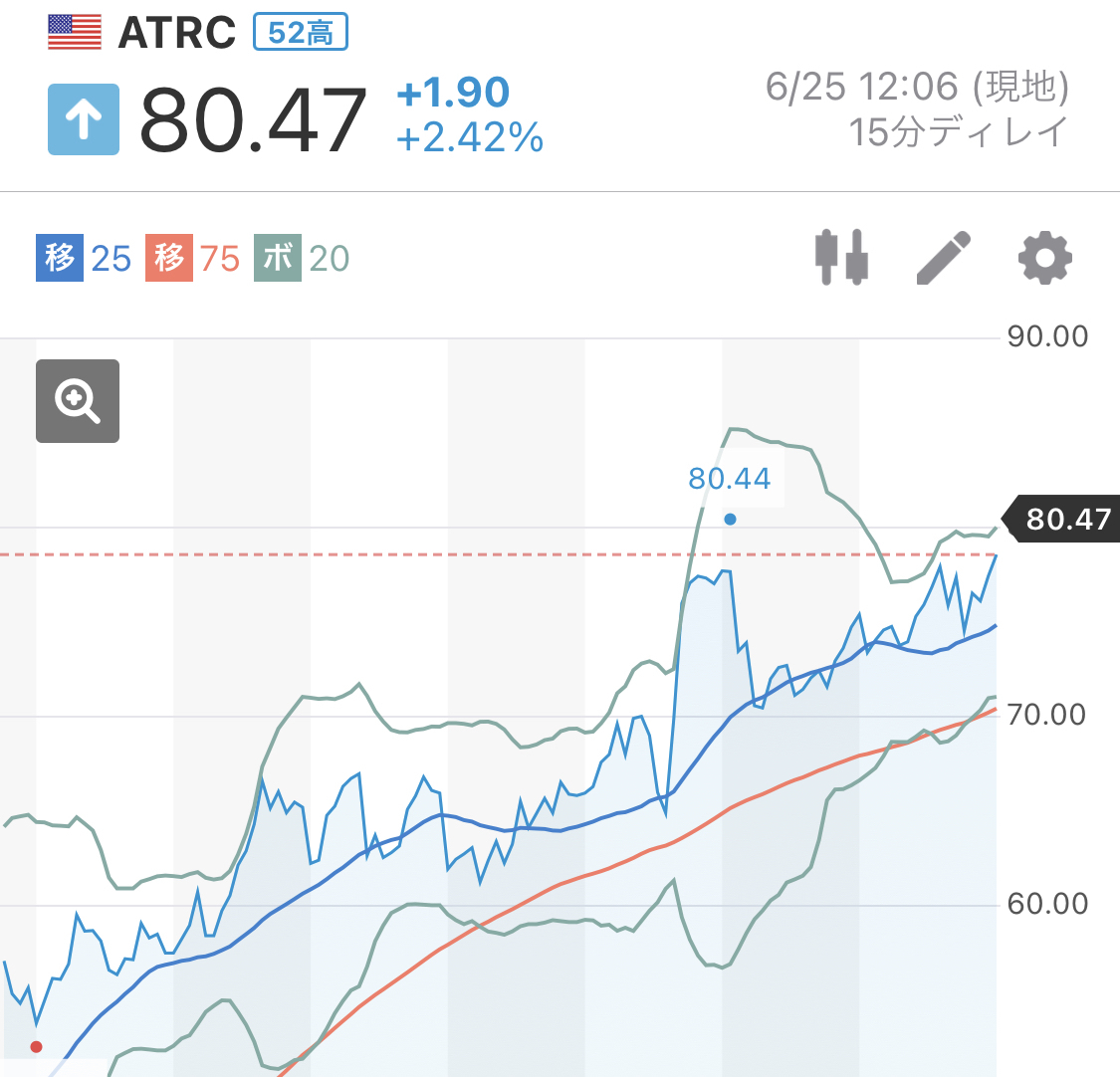Select the pencil drawing tool
1120x1077 pixels.
click(944, 257)
